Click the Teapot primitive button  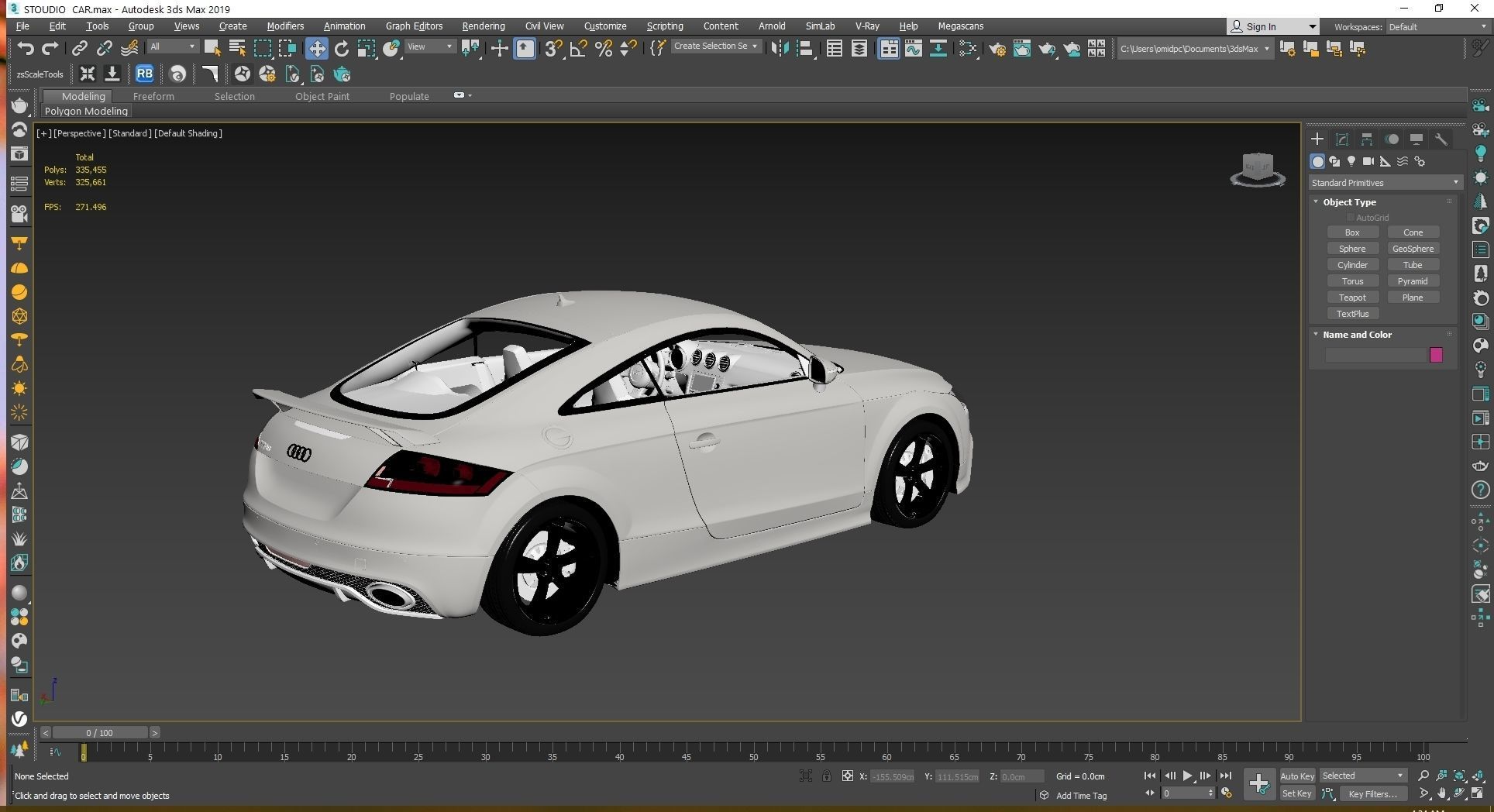[x=1352, y=298]
